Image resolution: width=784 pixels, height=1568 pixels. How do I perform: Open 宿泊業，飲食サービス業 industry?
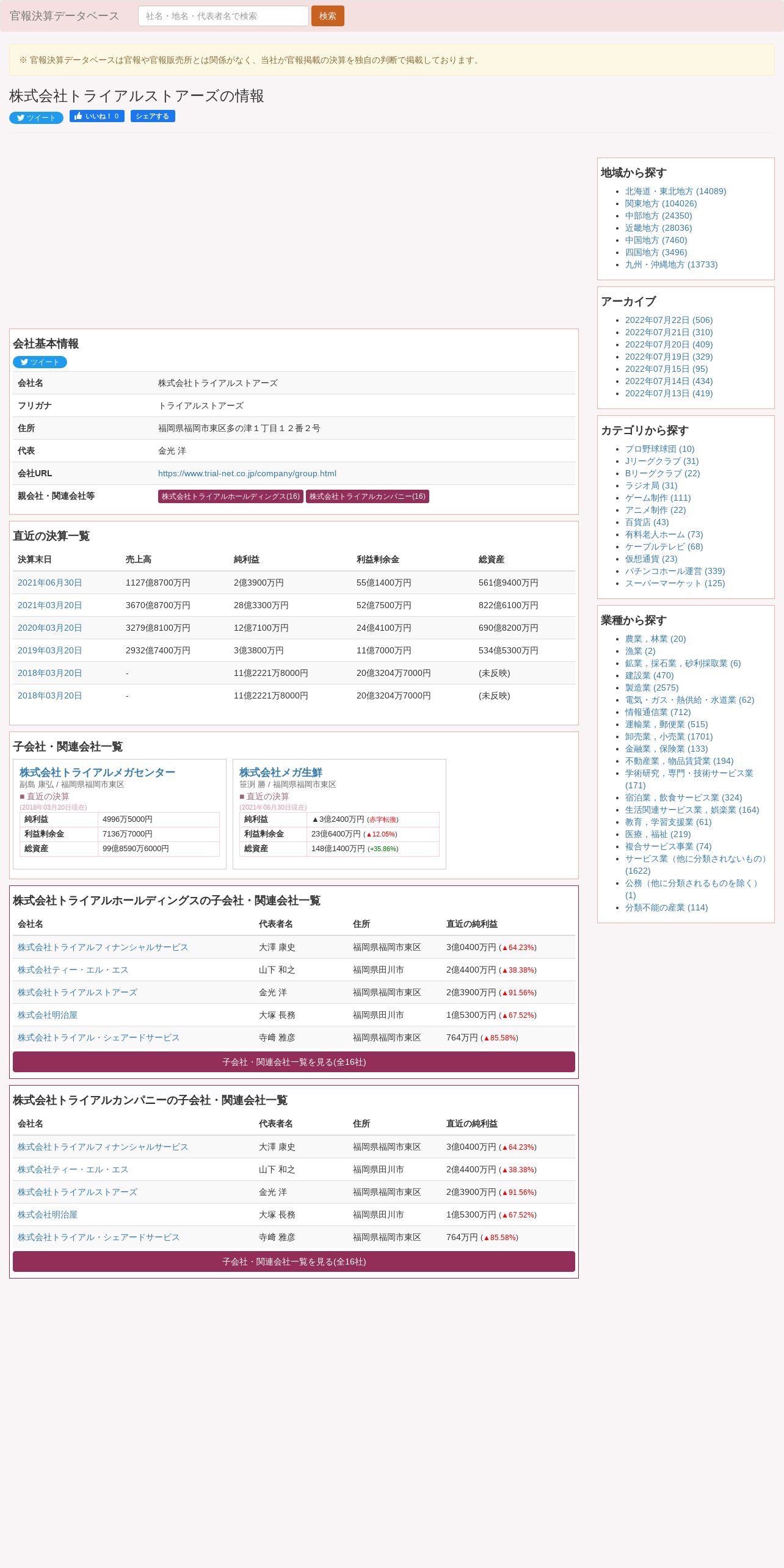tap(683, 797)
